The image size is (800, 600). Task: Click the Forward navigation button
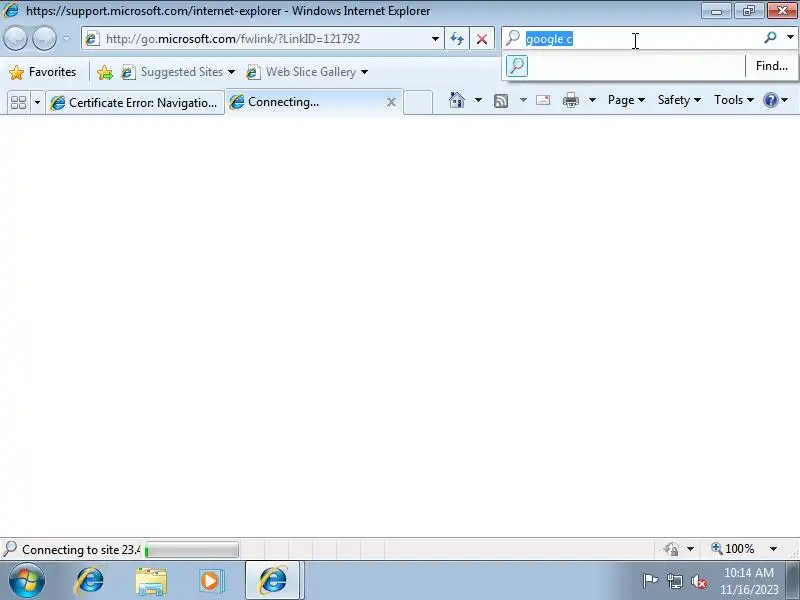[x=44, y=39]
